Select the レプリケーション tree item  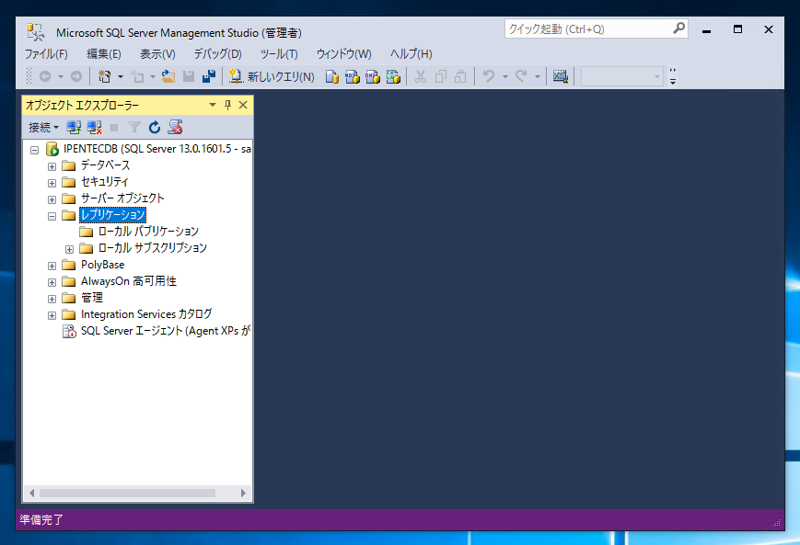(113, 215)
